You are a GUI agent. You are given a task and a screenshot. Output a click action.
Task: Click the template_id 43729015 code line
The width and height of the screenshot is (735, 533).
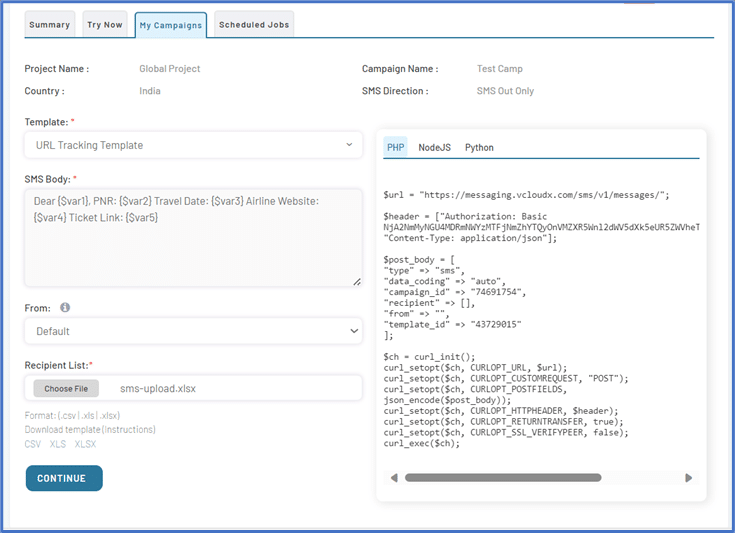(x=452, y=324)
